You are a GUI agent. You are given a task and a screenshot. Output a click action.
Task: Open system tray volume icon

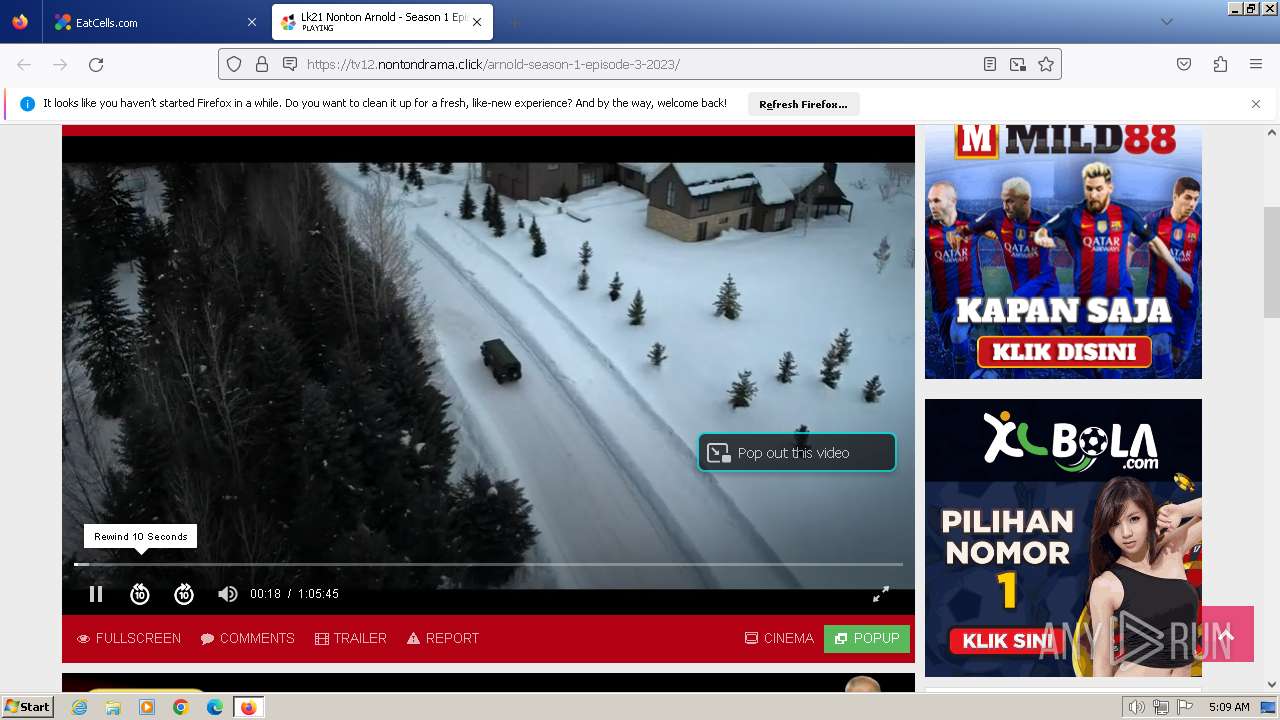point(1137,707)
